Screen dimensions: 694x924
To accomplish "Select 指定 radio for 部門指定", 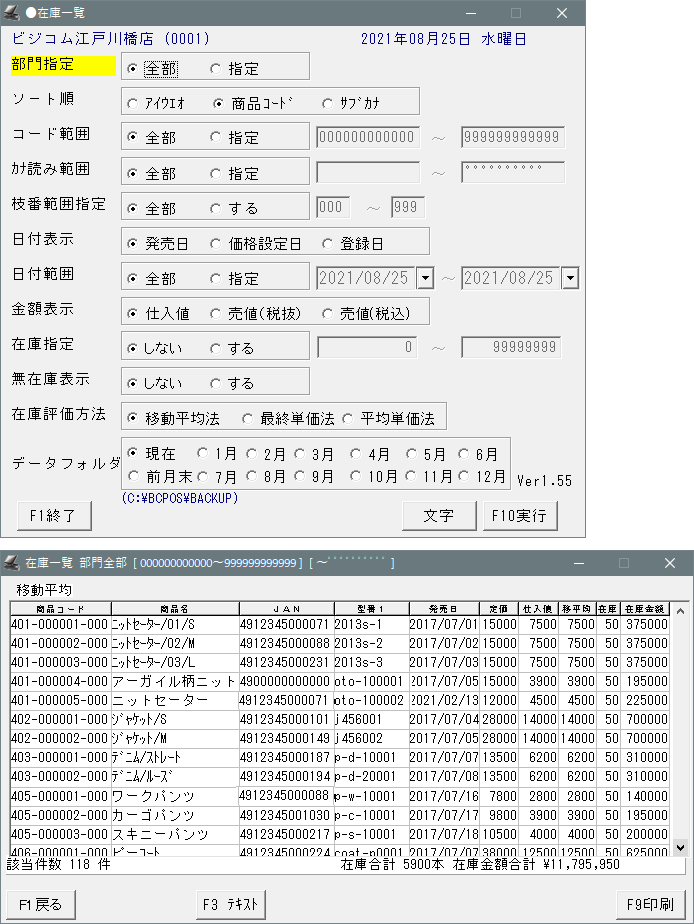I will click(216, 69).
